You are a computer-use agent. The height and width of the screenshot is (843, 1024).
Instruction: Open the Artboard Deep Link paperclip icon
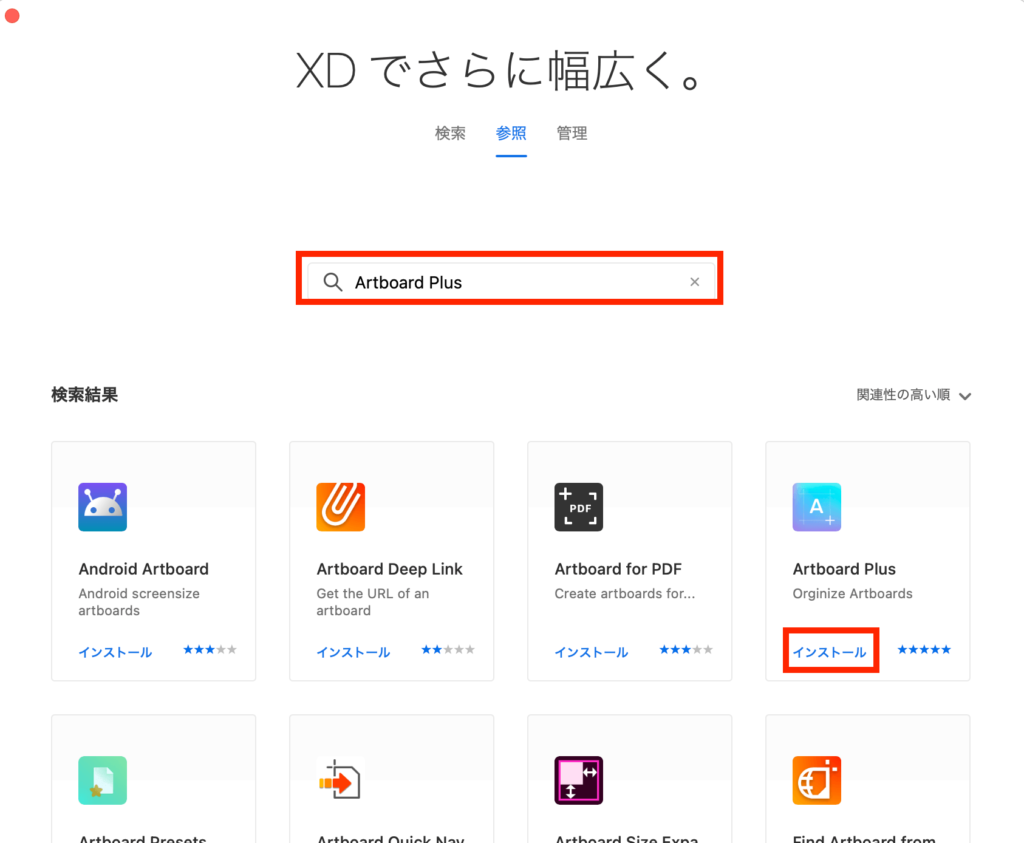pos(340,507)
